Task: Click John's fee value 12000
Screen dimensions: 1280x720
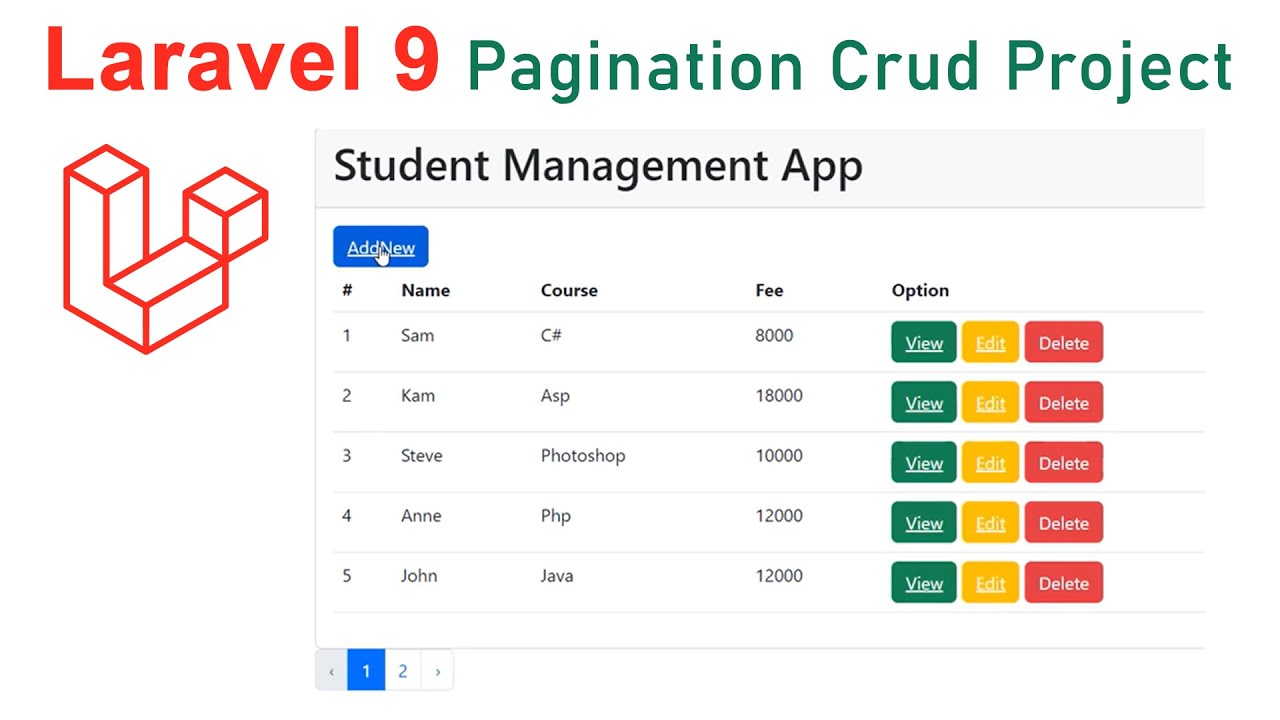Action: pos(779,575)
